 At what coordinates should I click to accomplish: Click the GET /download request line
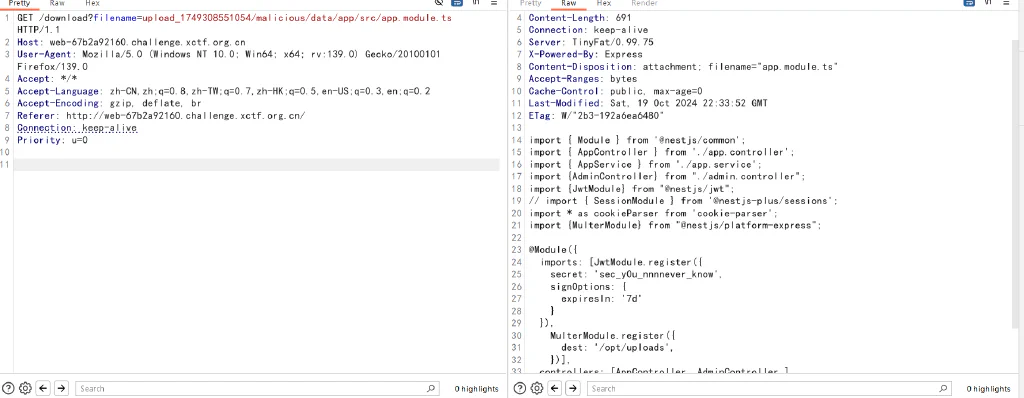coord(234,18)
